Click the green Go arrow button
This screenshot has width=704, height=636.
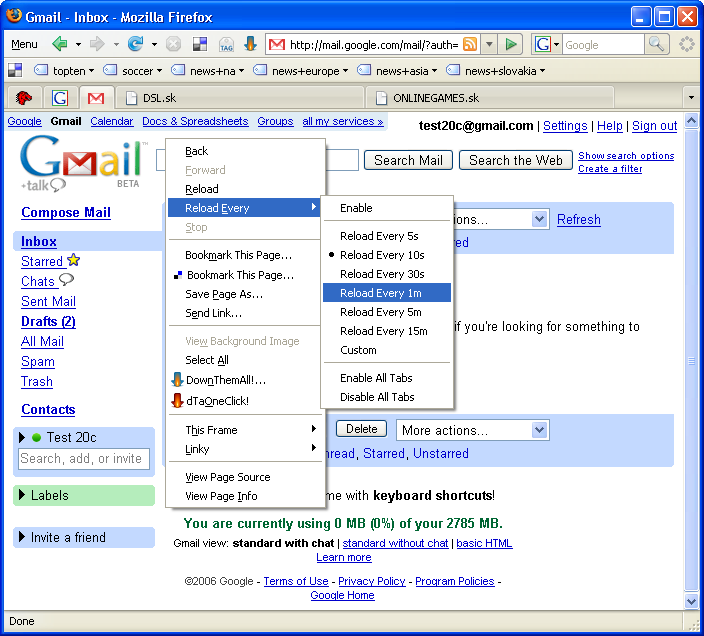coord(510,44)
